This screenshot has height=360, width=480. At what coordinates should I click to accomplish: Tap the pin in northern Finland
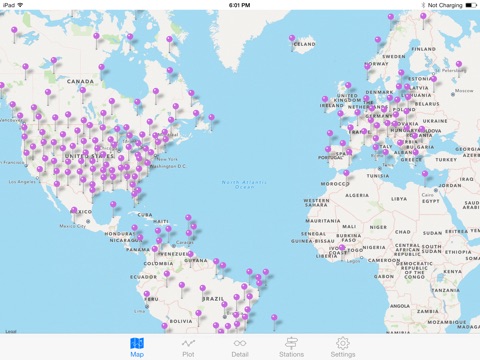point(423,16)
